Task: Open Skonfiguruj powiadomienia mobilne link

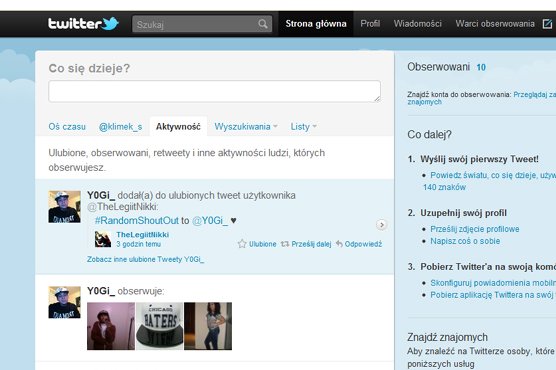Action: point(493,283)
